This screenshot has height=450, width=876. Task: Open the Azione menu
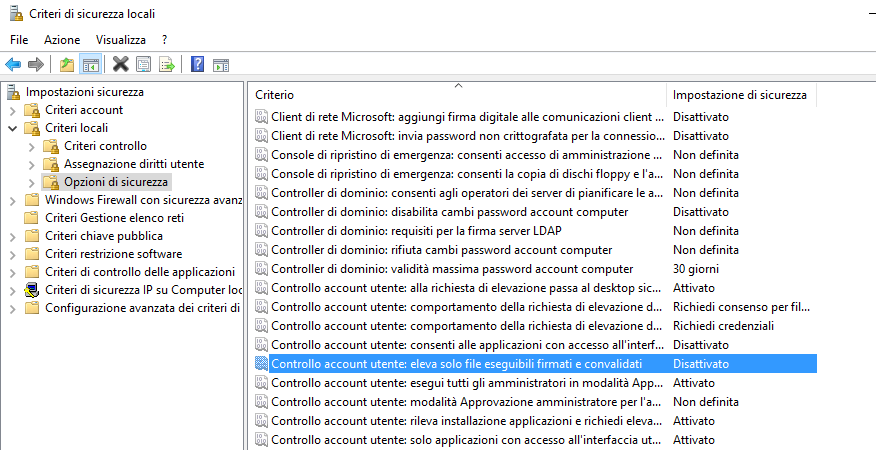click(62, 39)
